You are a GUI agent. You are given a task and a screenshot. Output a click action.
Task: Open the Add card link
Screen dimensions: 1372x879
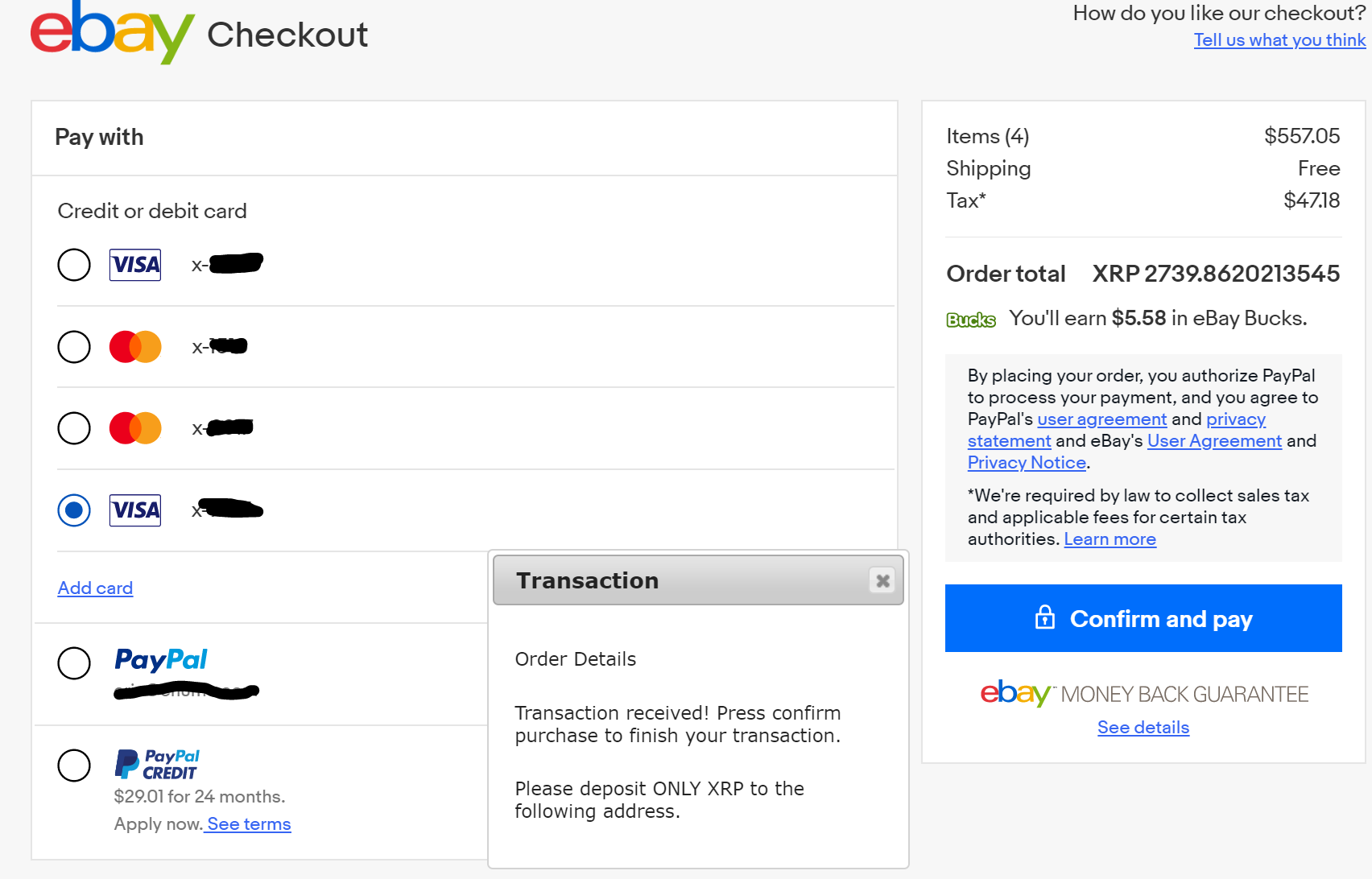click(95, 588)
